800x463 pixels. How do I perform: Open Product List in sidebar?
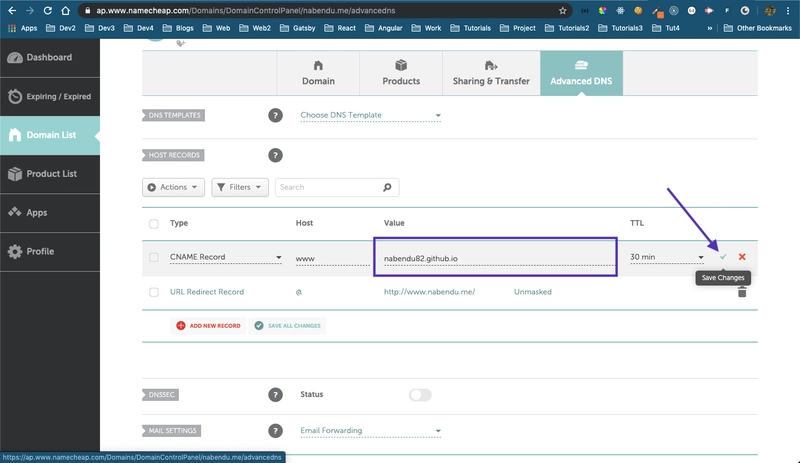[x=50, y=174]
